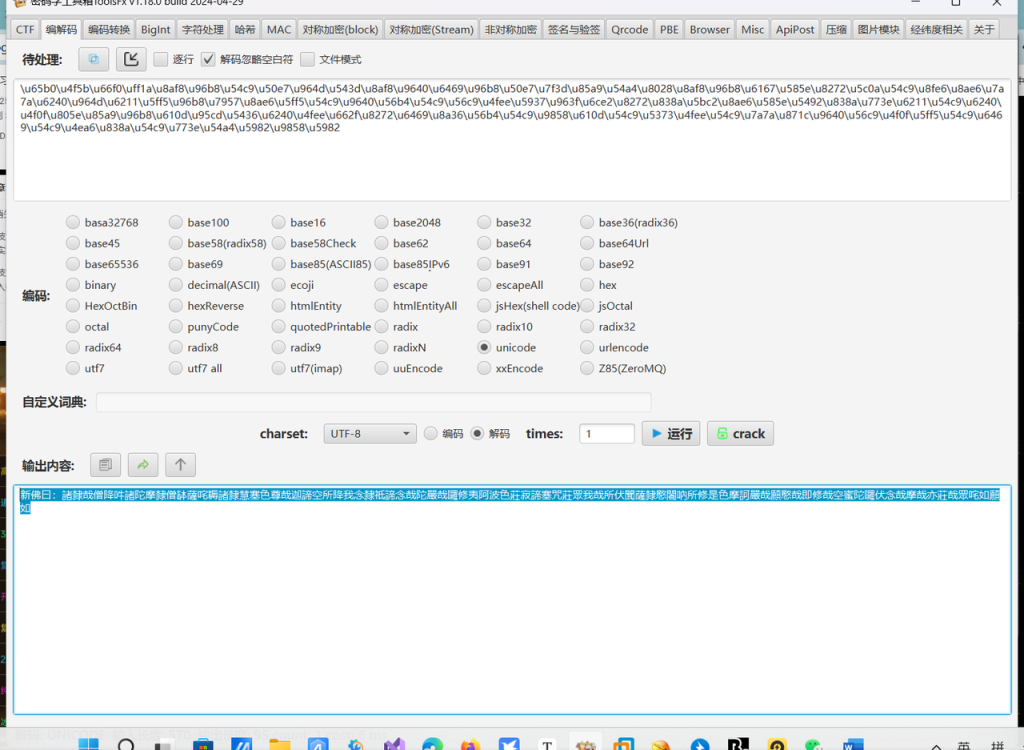The width and height of the screenshot is (1024, 750).
Task: Click the paste-input icon beside 待处理
Action: click(93, 59)
